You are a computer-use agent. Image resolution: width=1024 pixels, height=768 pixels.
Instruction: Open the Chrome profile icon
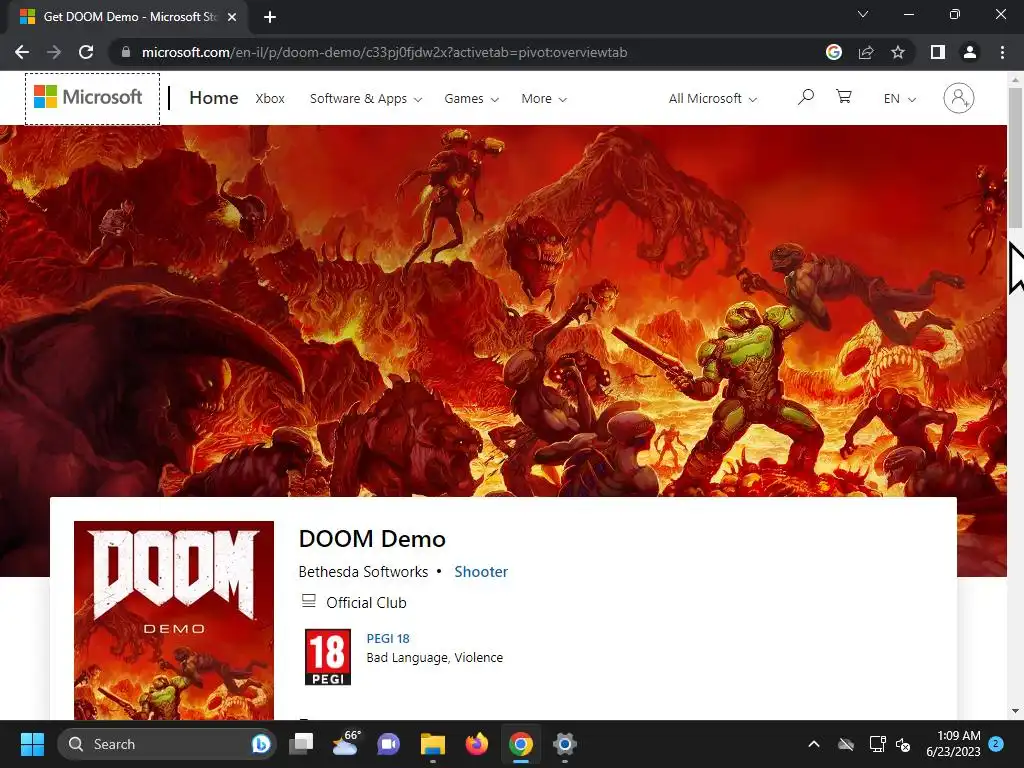970,52
